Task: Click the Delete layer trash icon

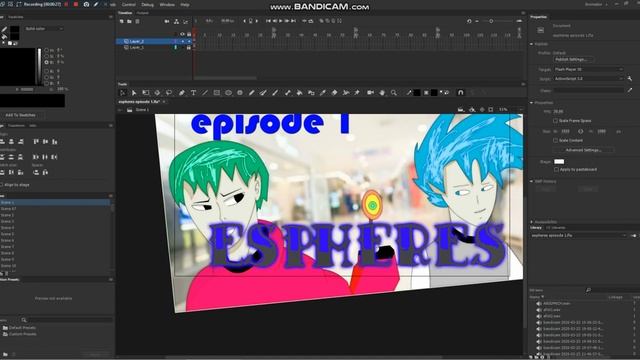Action: pos(138,21)
